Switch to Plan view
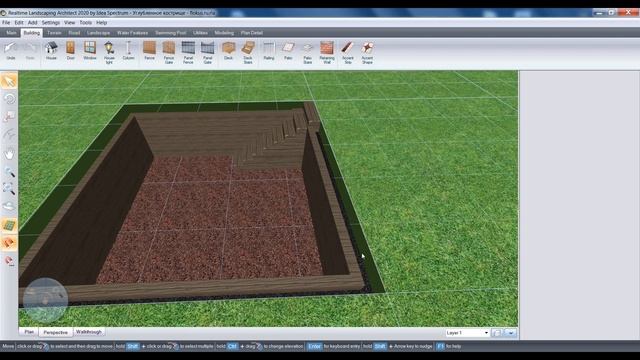This screenshot has width=640, height=360. [x=29, y=332]
